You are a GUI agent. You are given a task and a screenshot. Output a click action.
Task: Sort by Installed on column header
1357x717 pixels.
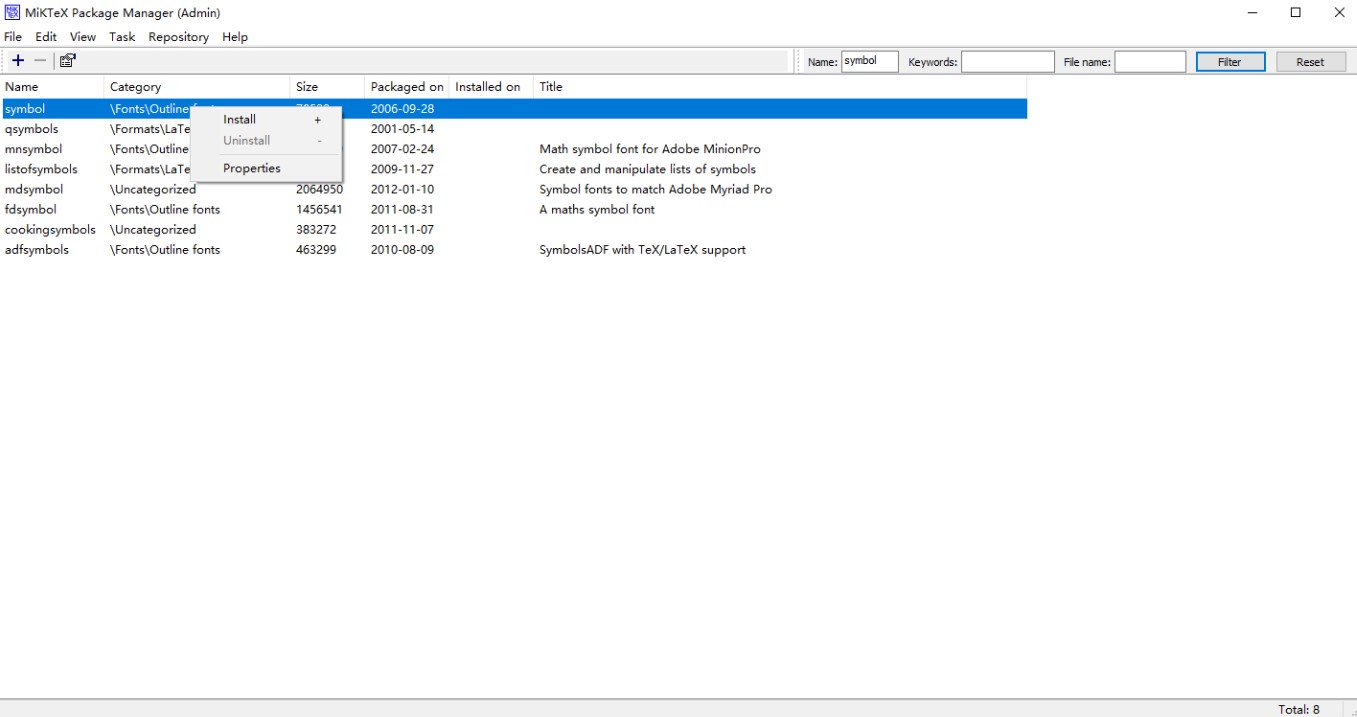point(491,87)
